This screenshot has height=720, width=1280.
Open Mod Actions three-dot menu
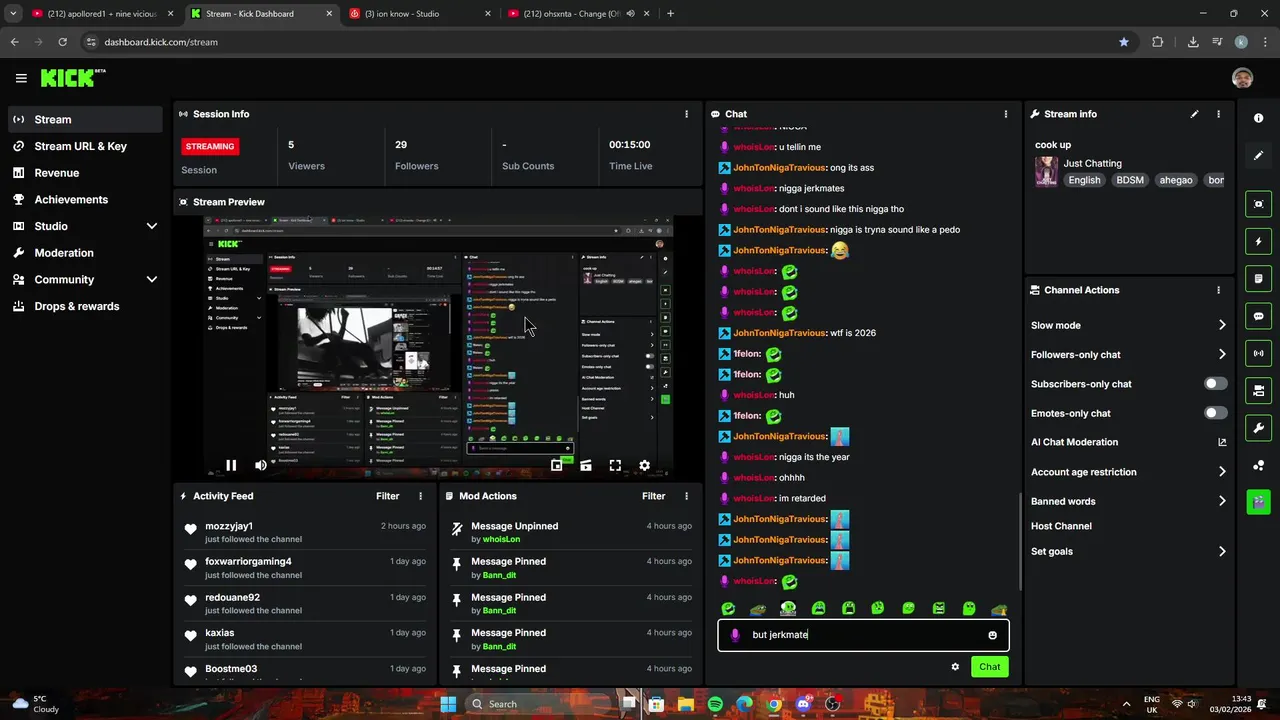686,496
